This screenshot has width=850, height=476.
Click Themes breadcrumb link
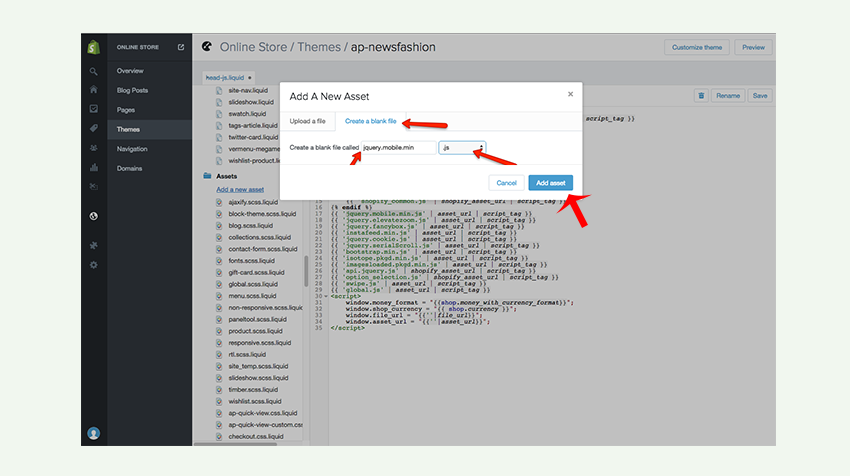(319, 47)
